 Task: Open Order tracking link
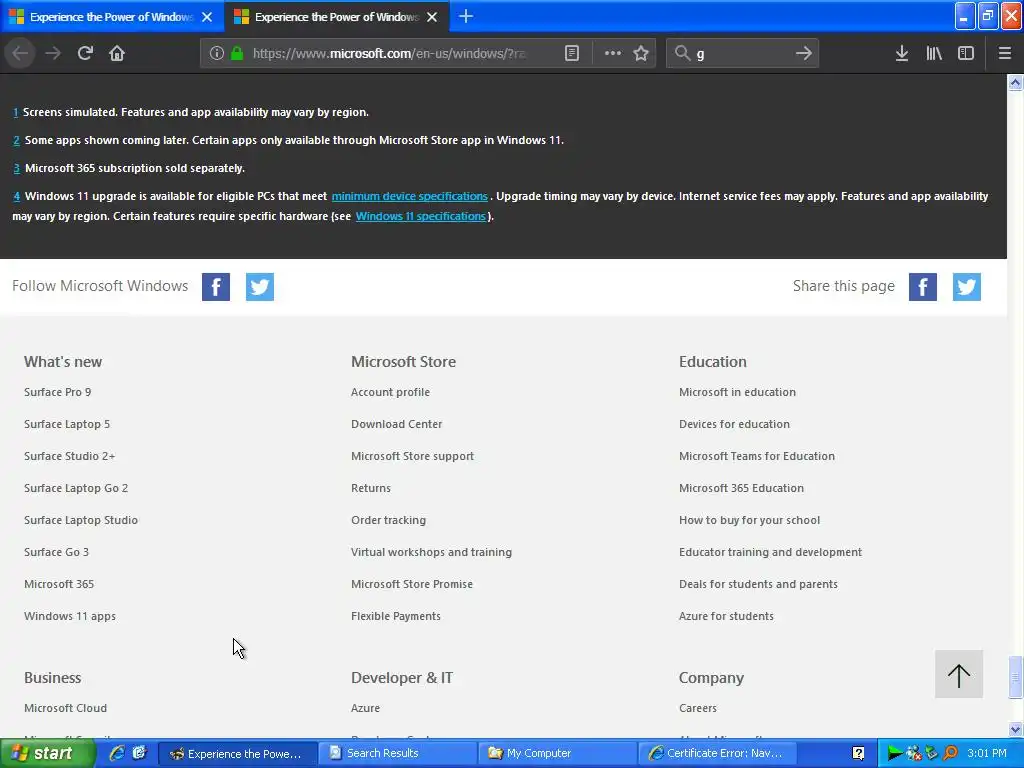click(389, 520)
